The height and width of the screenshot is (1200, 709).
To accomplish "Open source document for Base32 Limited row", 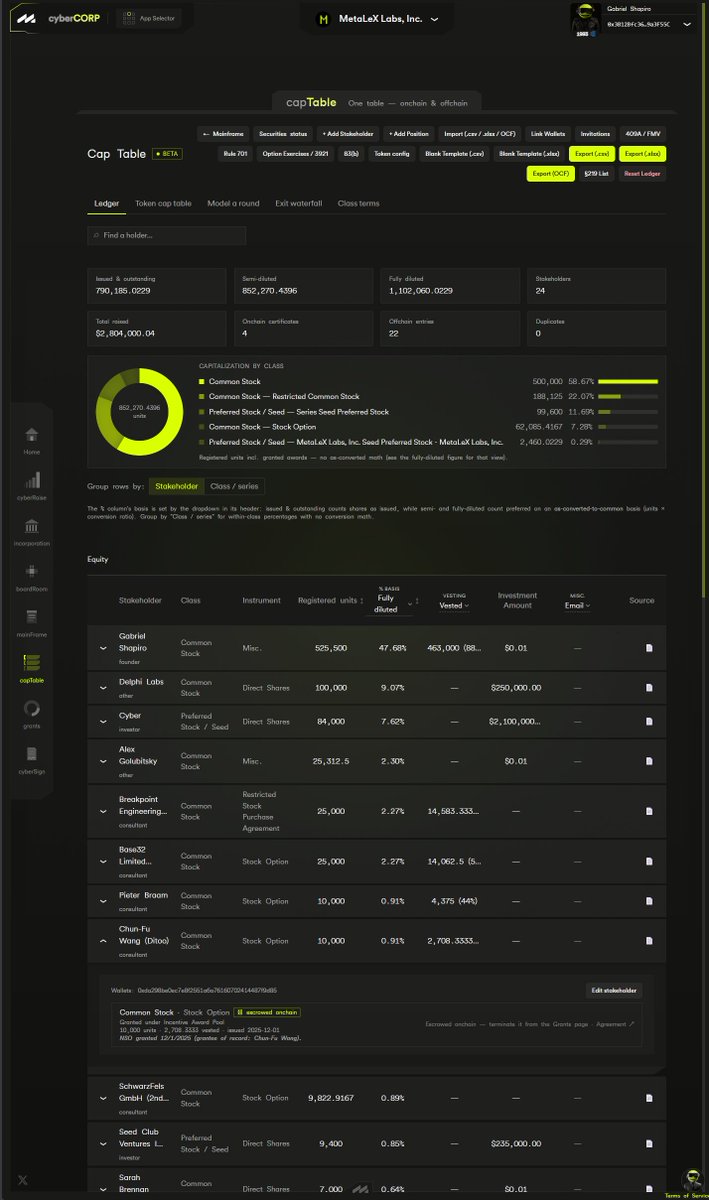I will pyautogui.click(x=649, y=861).
